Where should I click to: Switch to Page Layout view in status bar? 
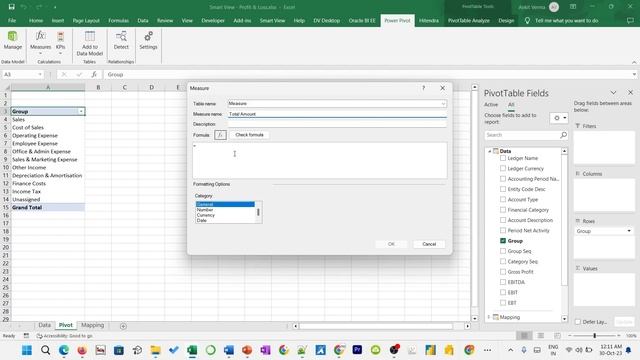(541, 336)
